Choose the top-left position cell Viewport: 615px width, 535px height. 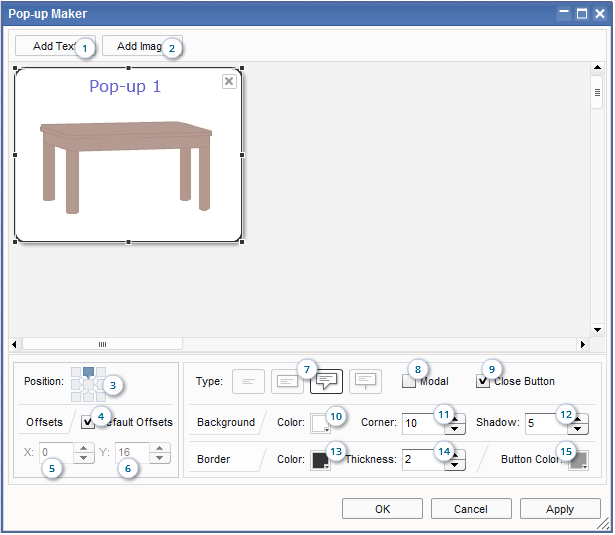point(76,372)
